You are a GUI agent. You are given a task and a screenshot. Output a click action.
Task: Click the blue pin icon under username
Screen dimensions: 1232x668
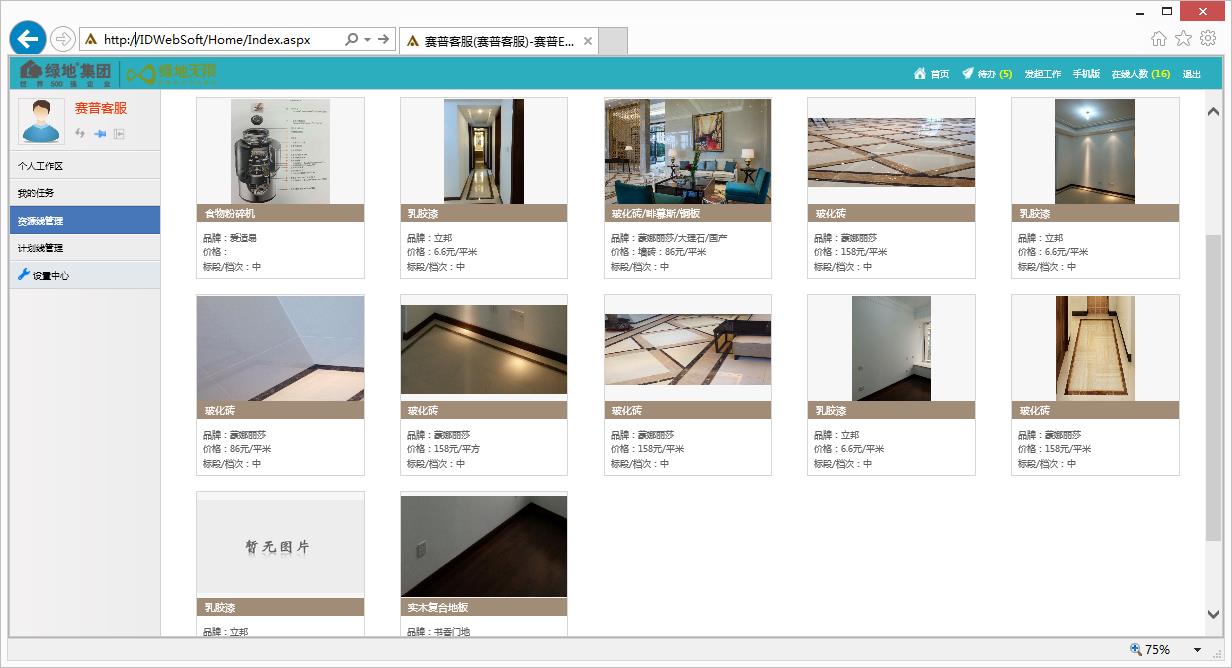[x=100, y=134]
